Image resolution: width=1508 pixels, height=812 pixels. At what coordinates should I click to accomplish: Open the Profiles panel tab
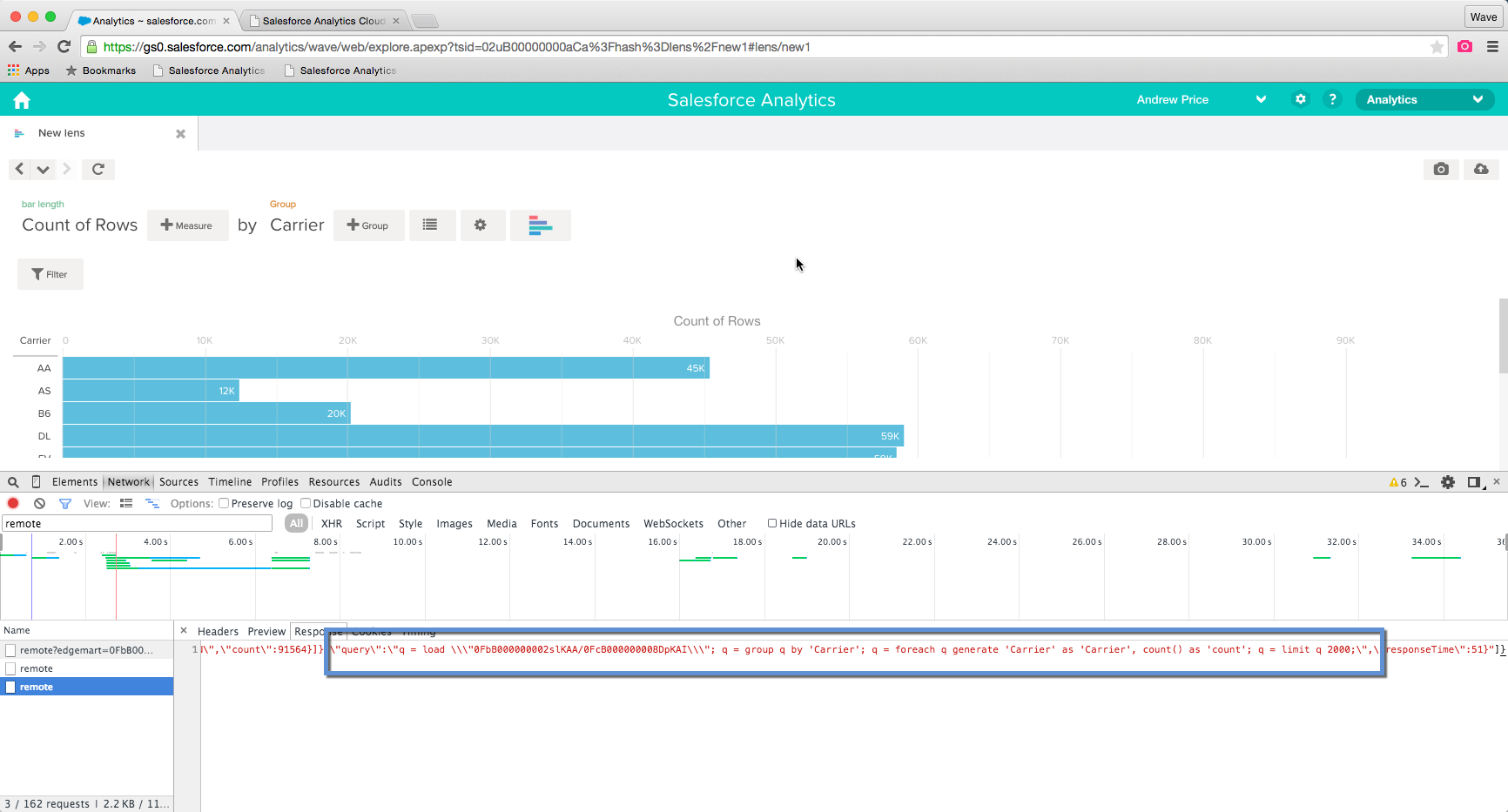[279, 482]
